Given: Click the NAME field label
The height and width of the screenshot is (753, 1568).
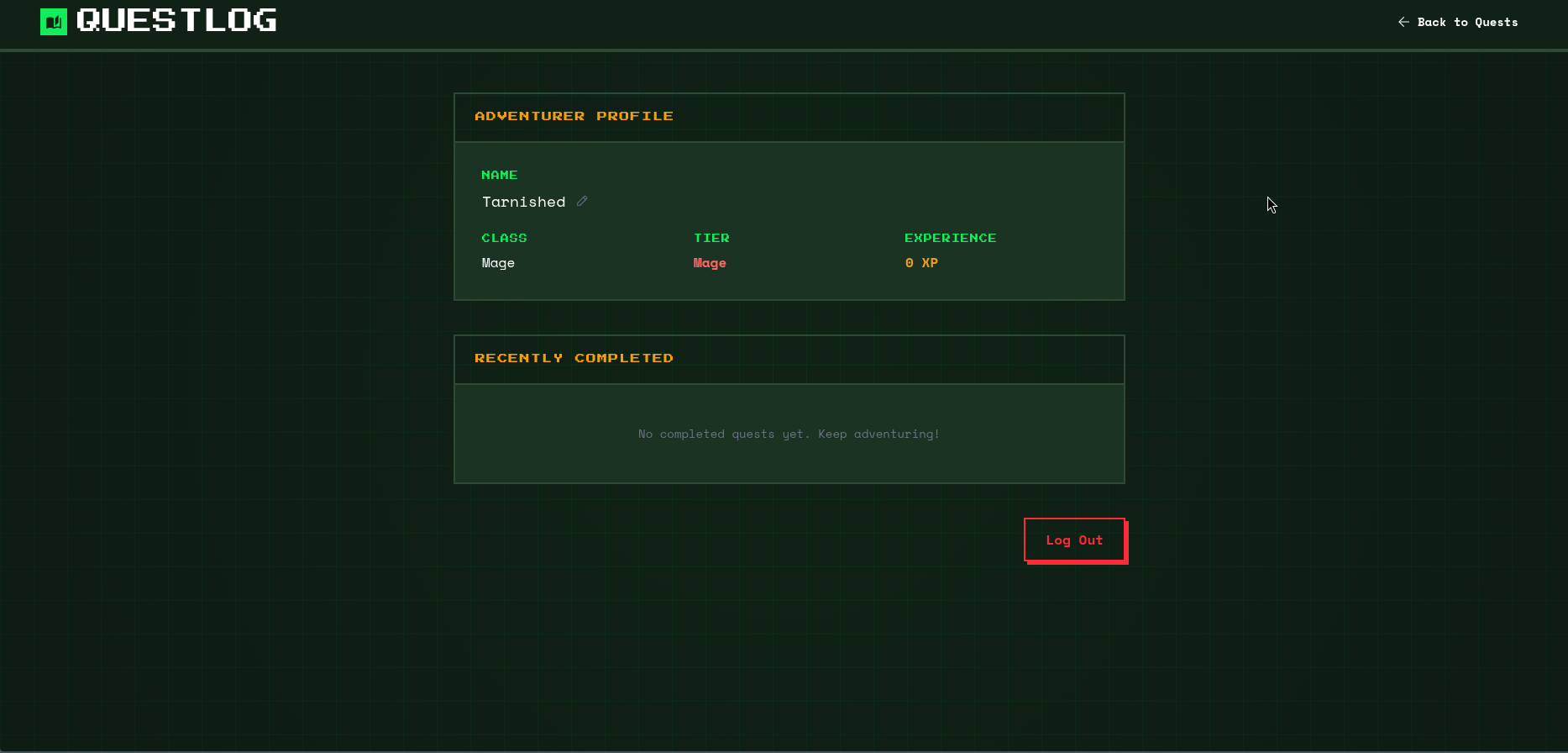Looking at the screenshot, I should pyautogui.click(x=500, y=175).
